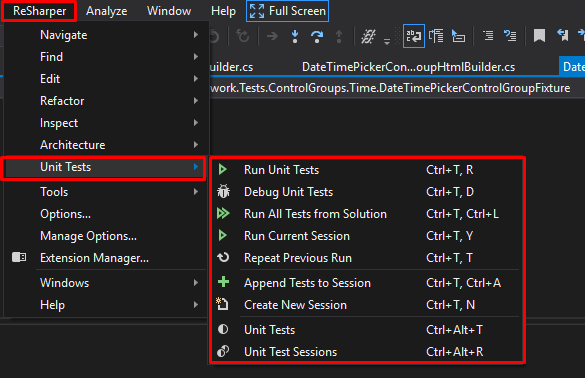Expand the Navigate submenu
The width and height of the screenshot is (585, 378).
[x=106, y=35]
